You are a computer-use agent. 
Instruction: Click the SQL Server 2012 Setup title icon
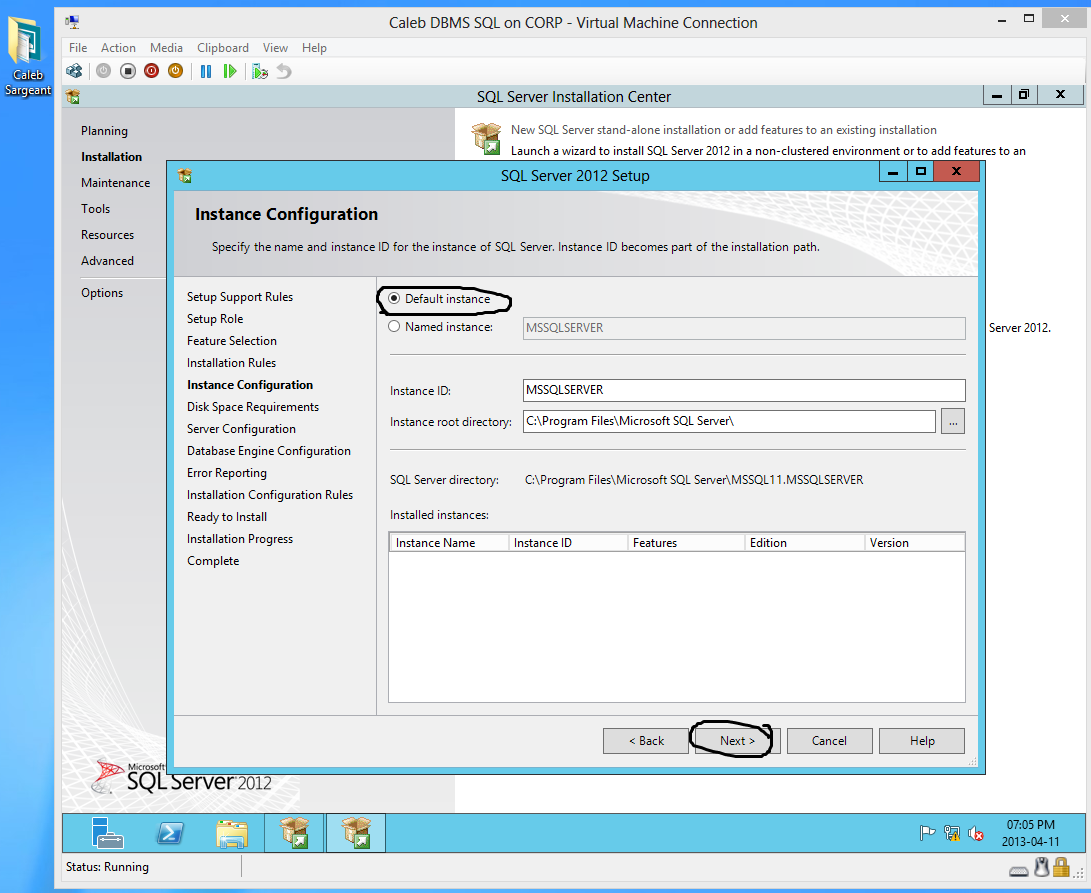coord(184,175)
